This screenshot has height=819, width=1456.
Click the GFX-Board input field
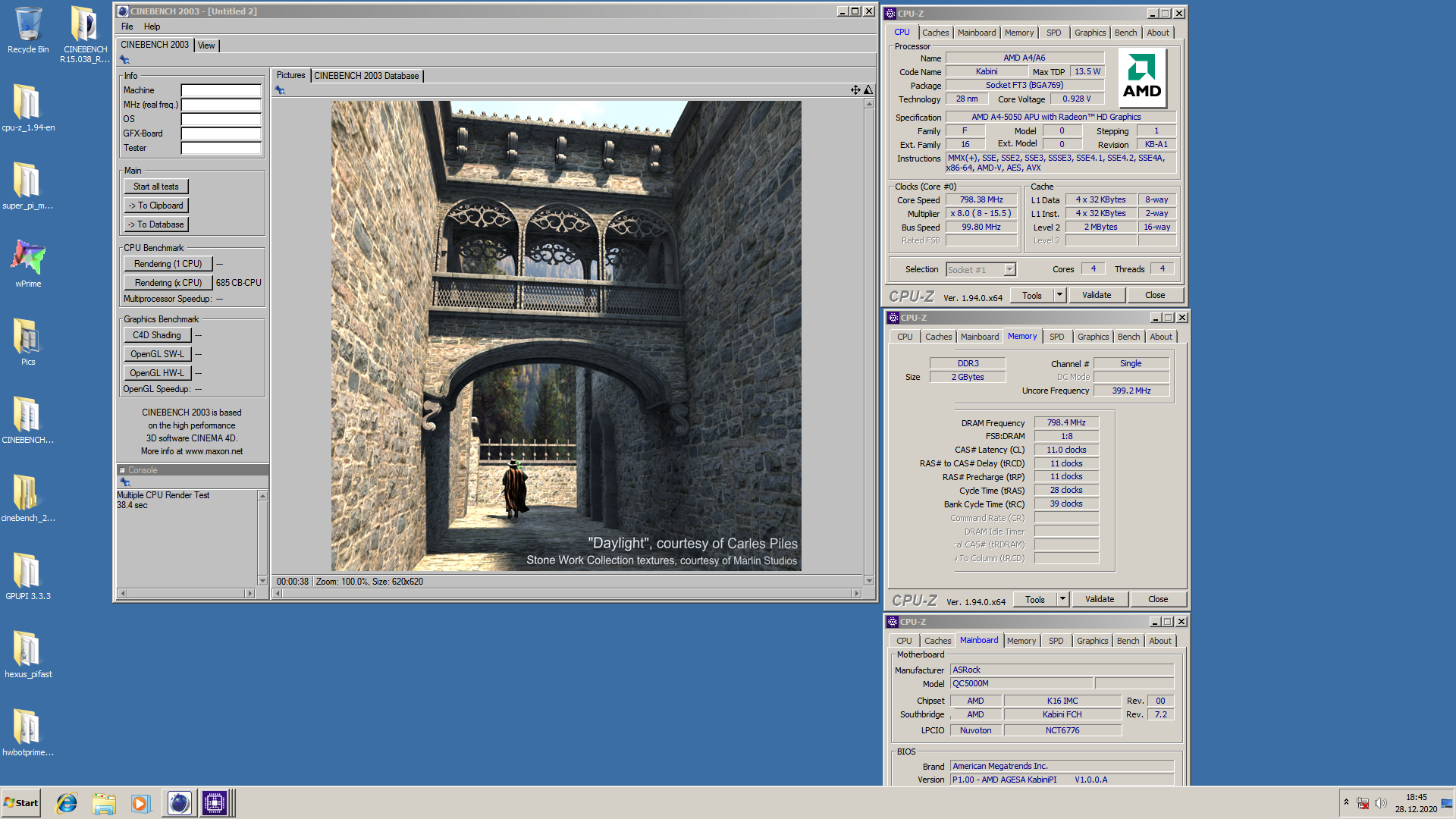point(221,133)
